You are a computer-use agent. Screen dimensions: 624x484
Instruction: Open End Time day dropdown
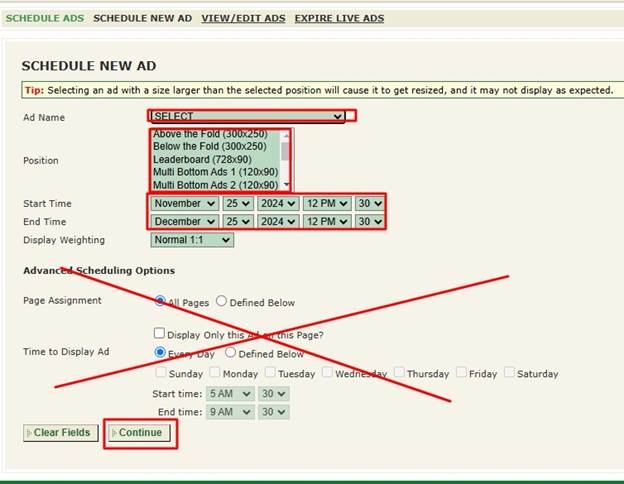[x=238, y=221]
